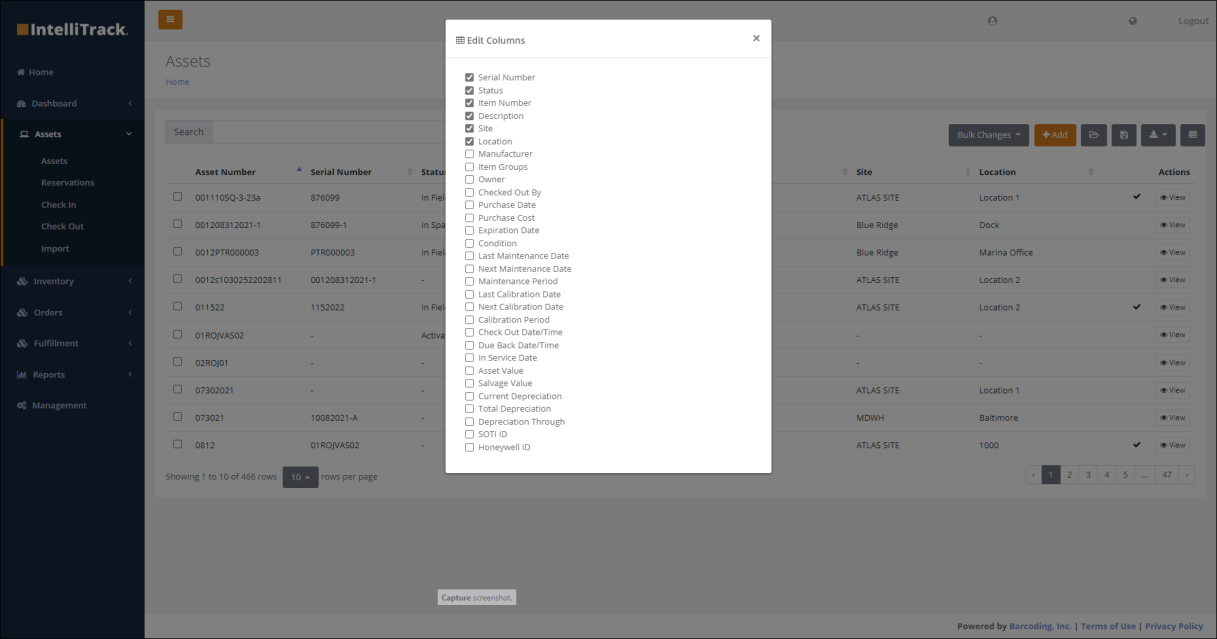Enable the SOTI ID column checkbox
This screenshot has width=1217, height=639.
pyautogui.click(x=469, y=434)
